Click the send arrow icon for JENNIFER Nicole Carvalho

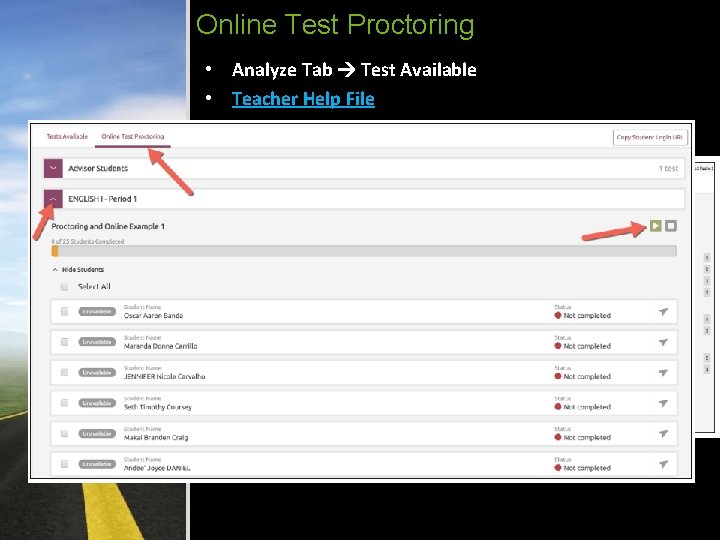663,373
